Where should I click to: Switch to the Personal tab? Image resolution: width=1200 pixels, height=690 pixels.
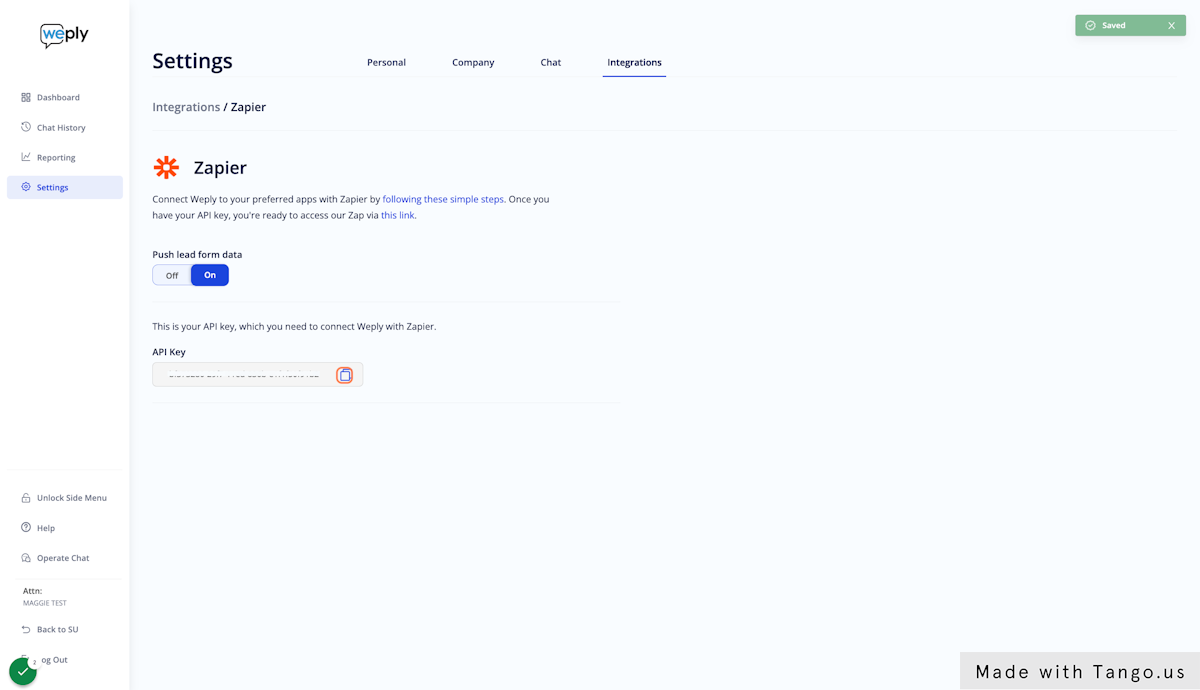tap(386, 62)
